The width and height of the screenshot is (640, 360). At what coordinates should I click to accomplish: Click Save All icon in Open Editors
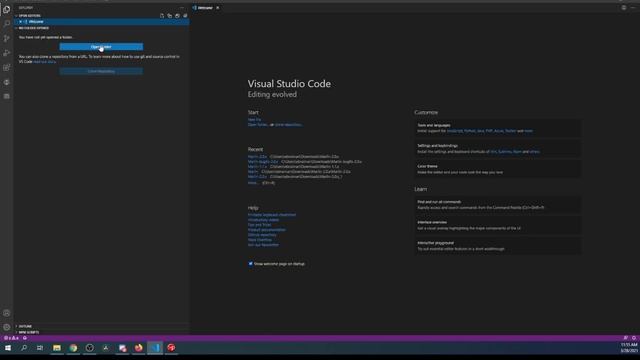click(x=178, y=16)
